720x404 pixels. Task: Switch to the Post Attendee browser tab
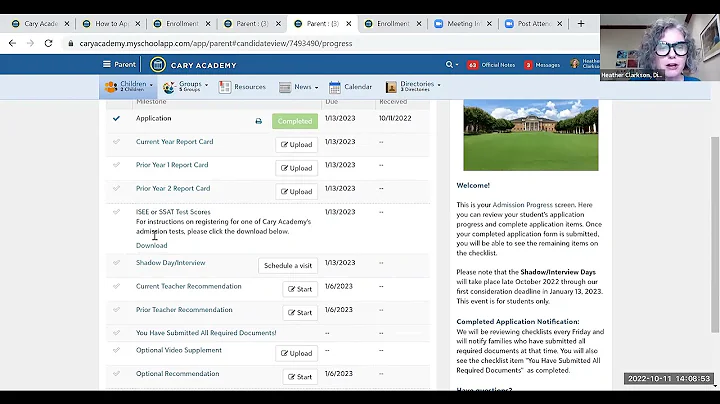(x=534, y=23)
